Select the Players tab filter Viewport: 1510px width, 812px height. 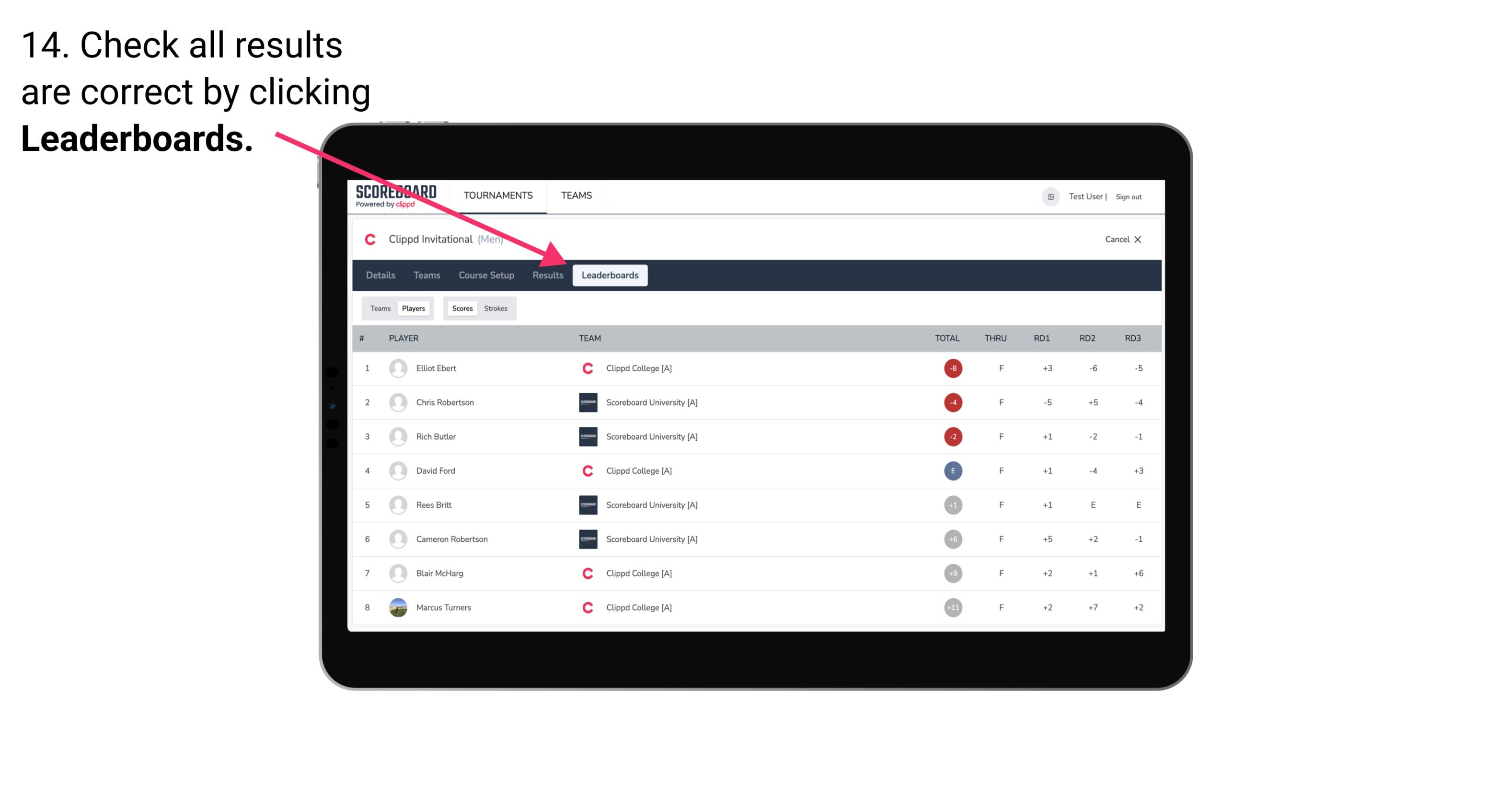(x=413, y=308)
